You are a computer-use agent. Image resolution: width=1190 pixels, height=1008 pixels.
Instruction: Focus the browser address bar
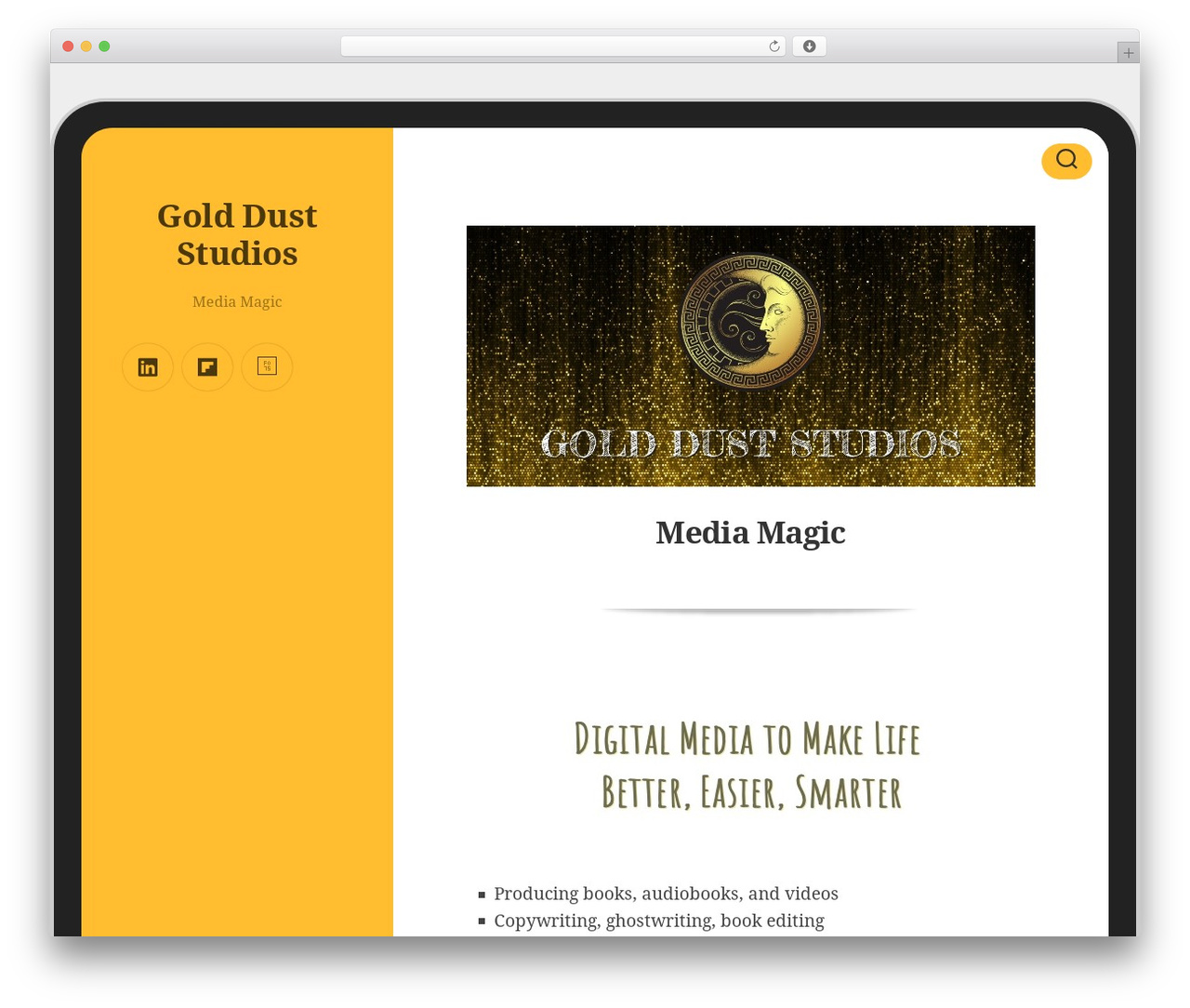(x=562, y=46)
